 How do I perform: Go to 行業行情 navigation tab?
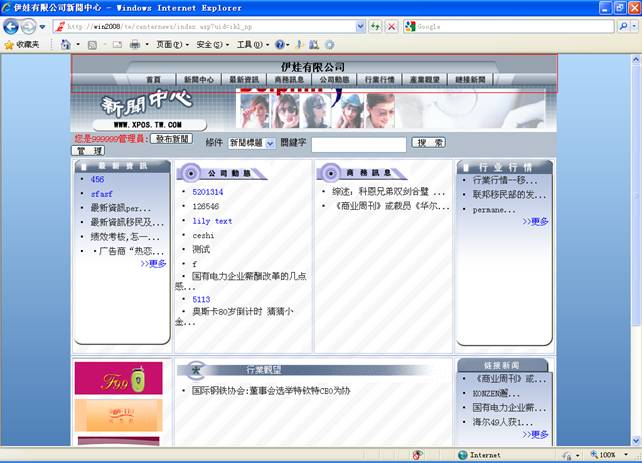[x=379, y=79]
